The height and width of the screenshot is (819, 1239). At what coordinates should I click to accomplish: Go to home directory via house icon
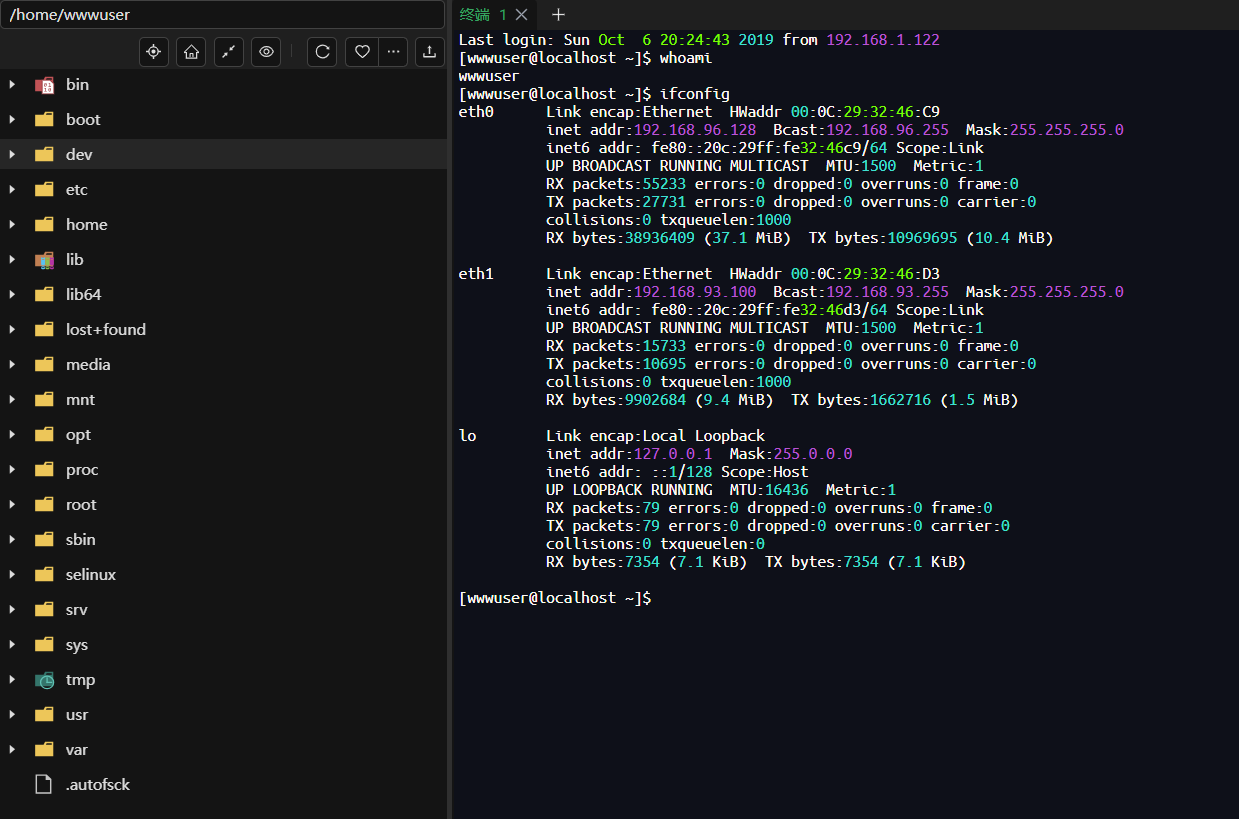point(191,52)
